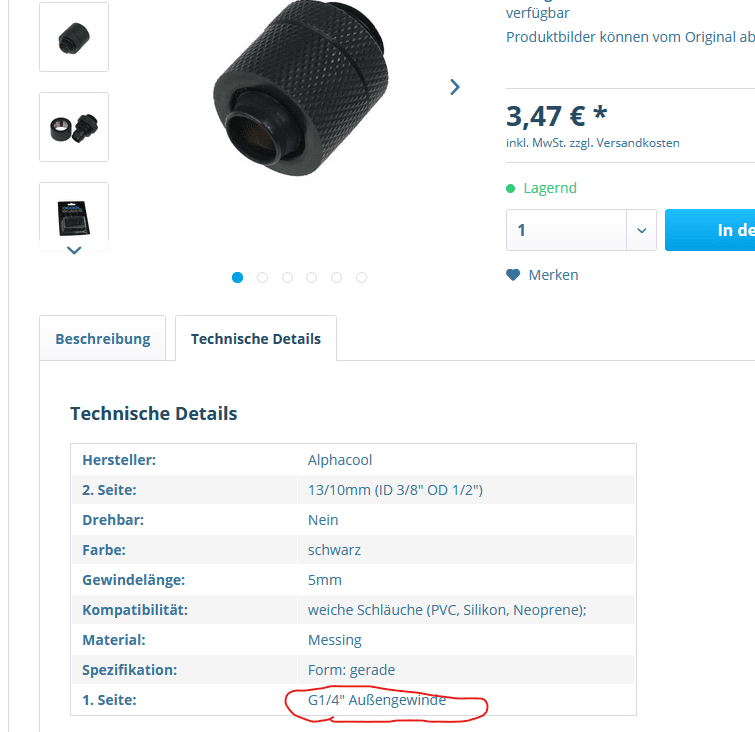Select the fourth image slider dot
The height and width of the screenshot is (732, 755).
click(312, 277)
